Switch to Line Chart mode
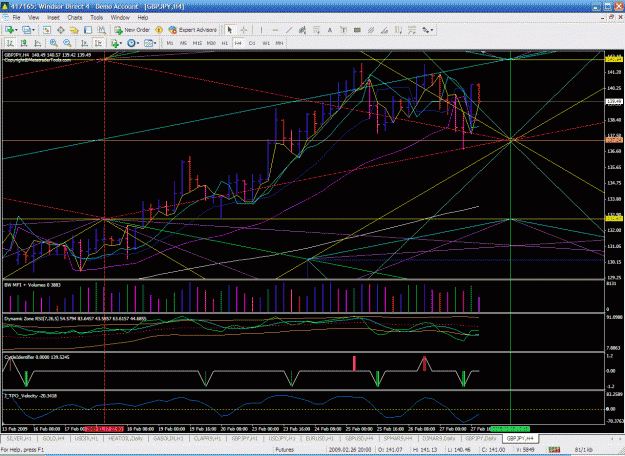 click(37, 43)
